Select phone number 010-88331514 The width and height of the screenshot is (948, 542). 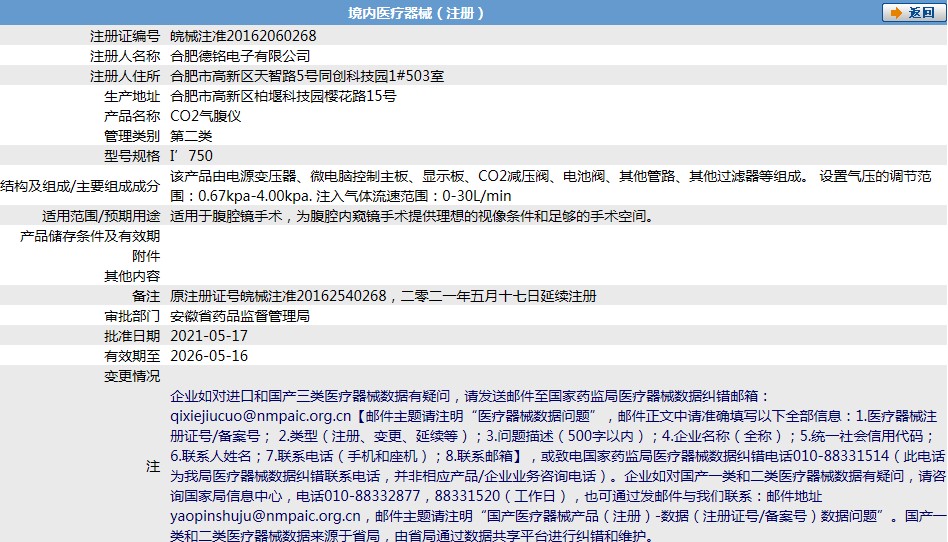pos(841,456)
